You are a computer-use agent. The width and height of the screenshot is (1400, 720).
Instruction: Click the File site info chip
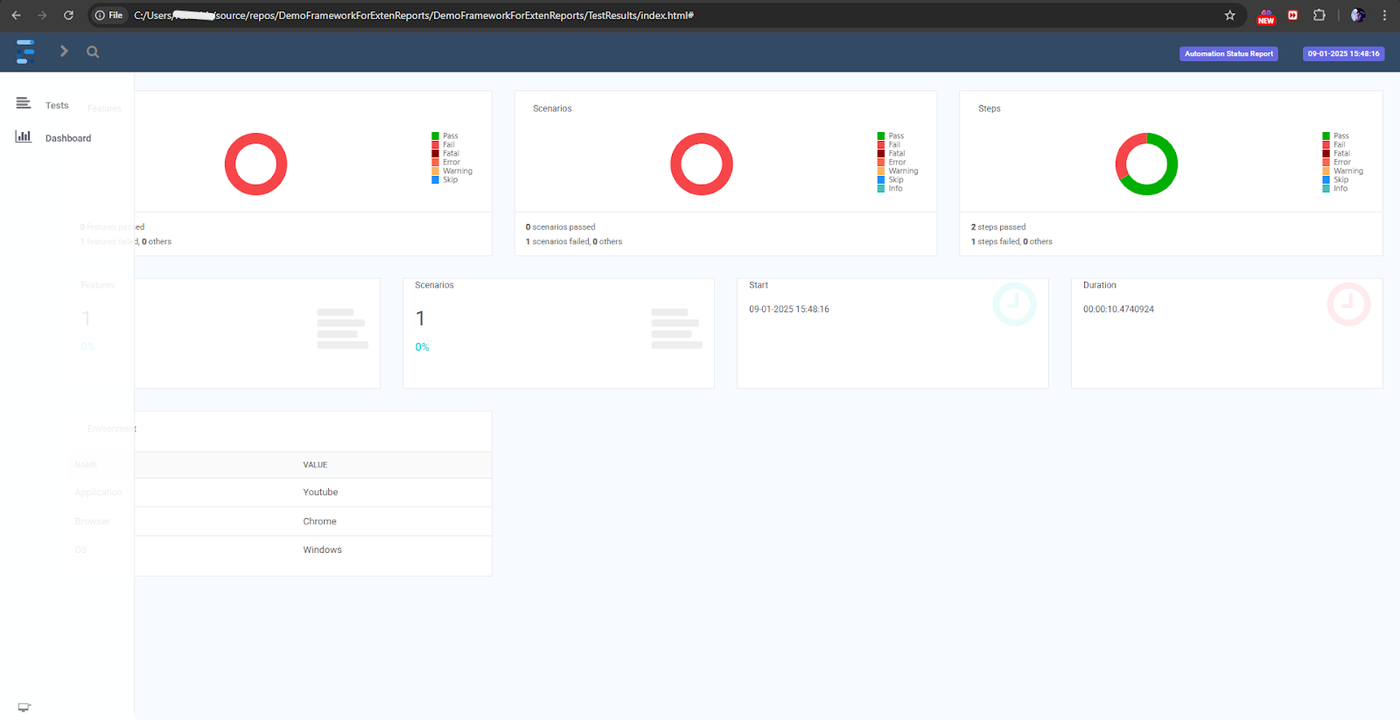point(109,15)
